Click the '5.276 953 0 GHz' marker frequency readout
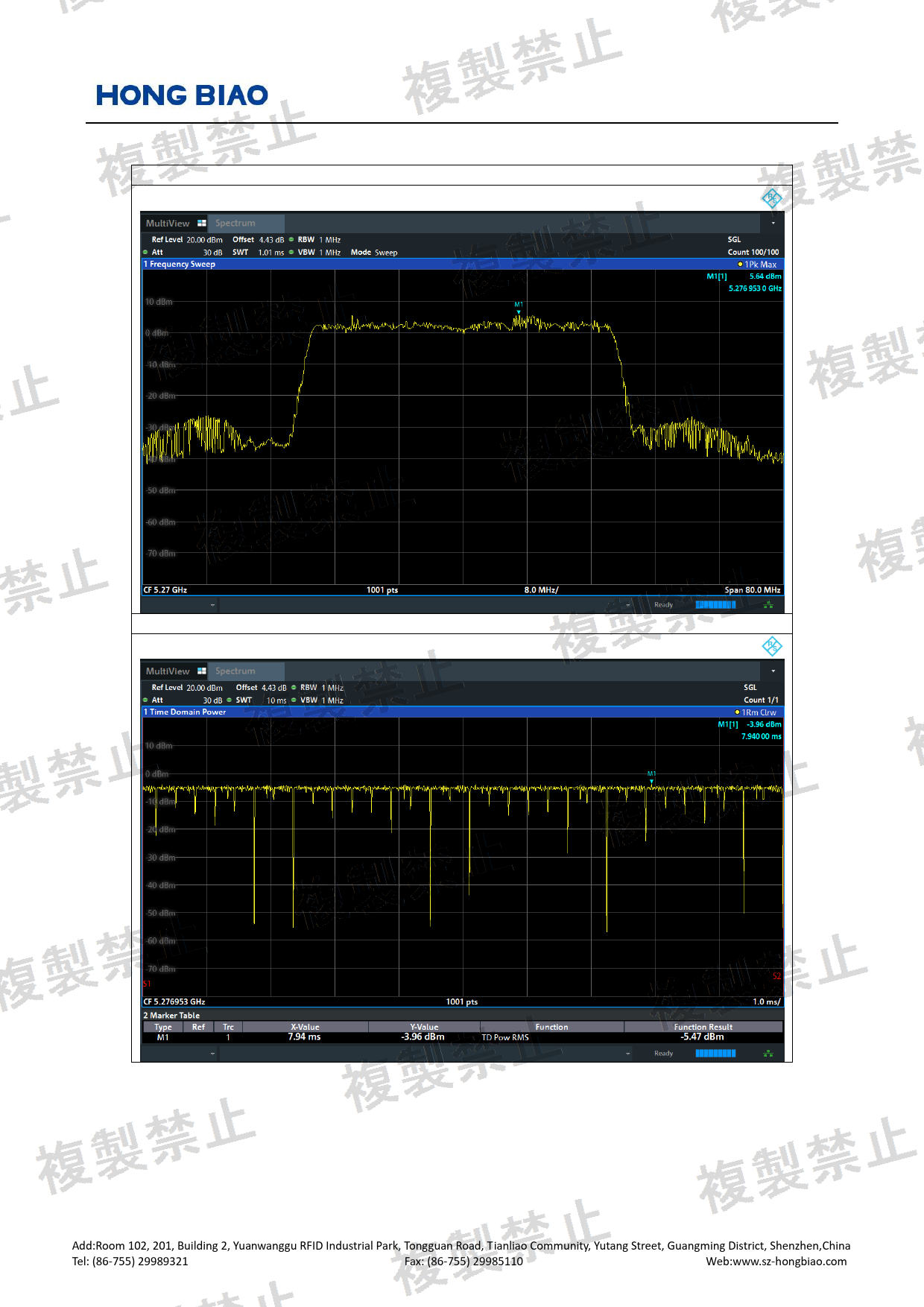Viewport: 924px width, 1307px height. pos(755,288)
